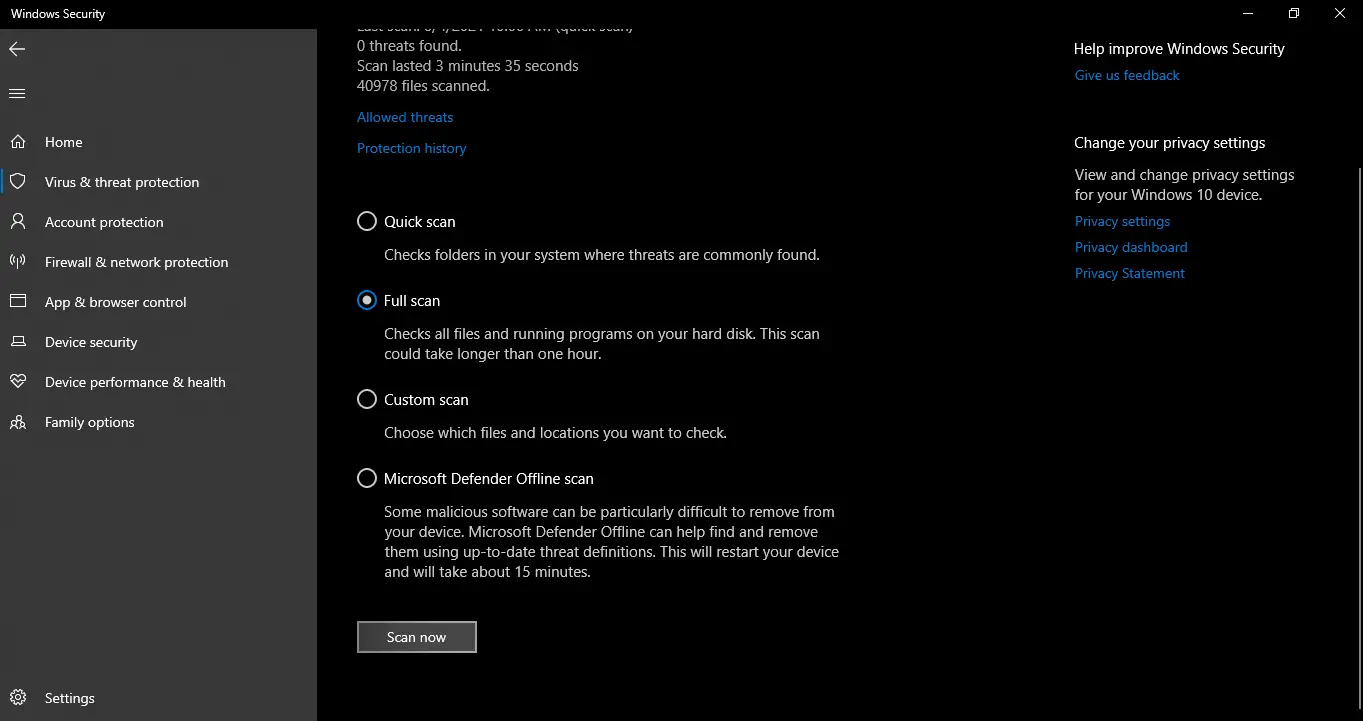Click the Account protection person icon
The height and width of the screenshot is (721, 1363).
[18, 222]
